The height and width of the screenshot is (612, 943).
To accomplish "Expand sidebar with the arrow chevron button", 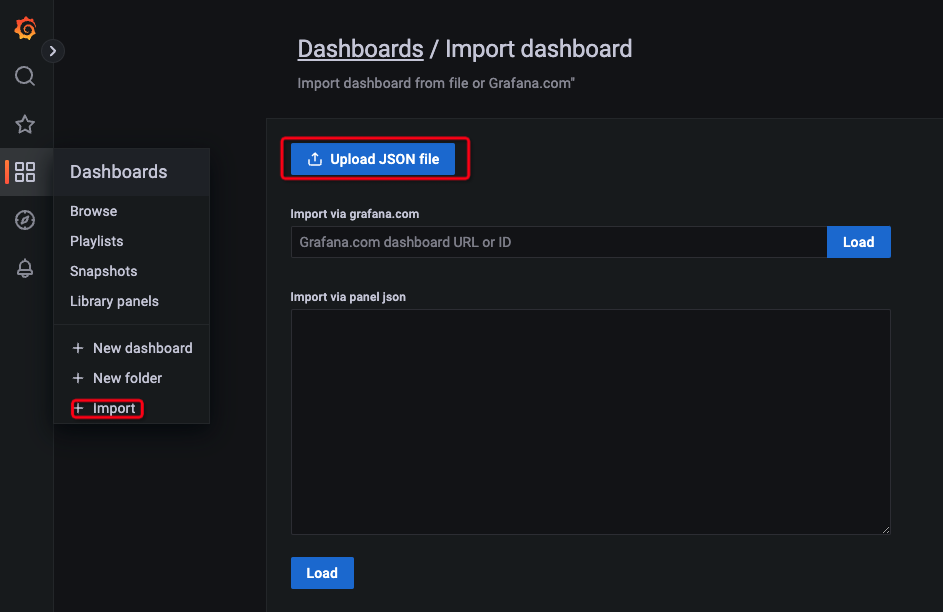I will pyautogui.click(x=53, y=50).
